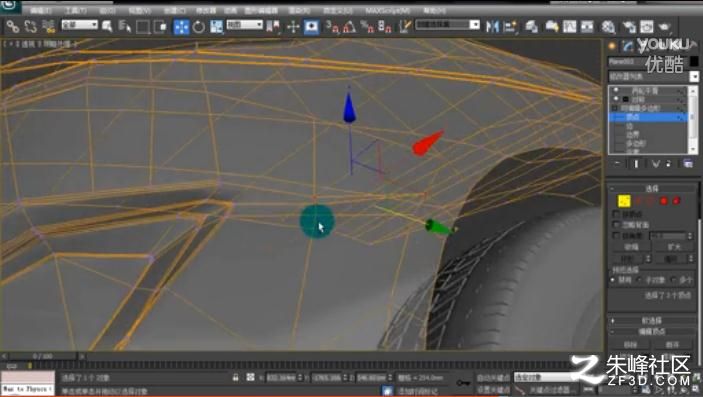This screenshot has height=397, width=703.
Task: Open the modifier list dropdown
Action: pos(653,77)
